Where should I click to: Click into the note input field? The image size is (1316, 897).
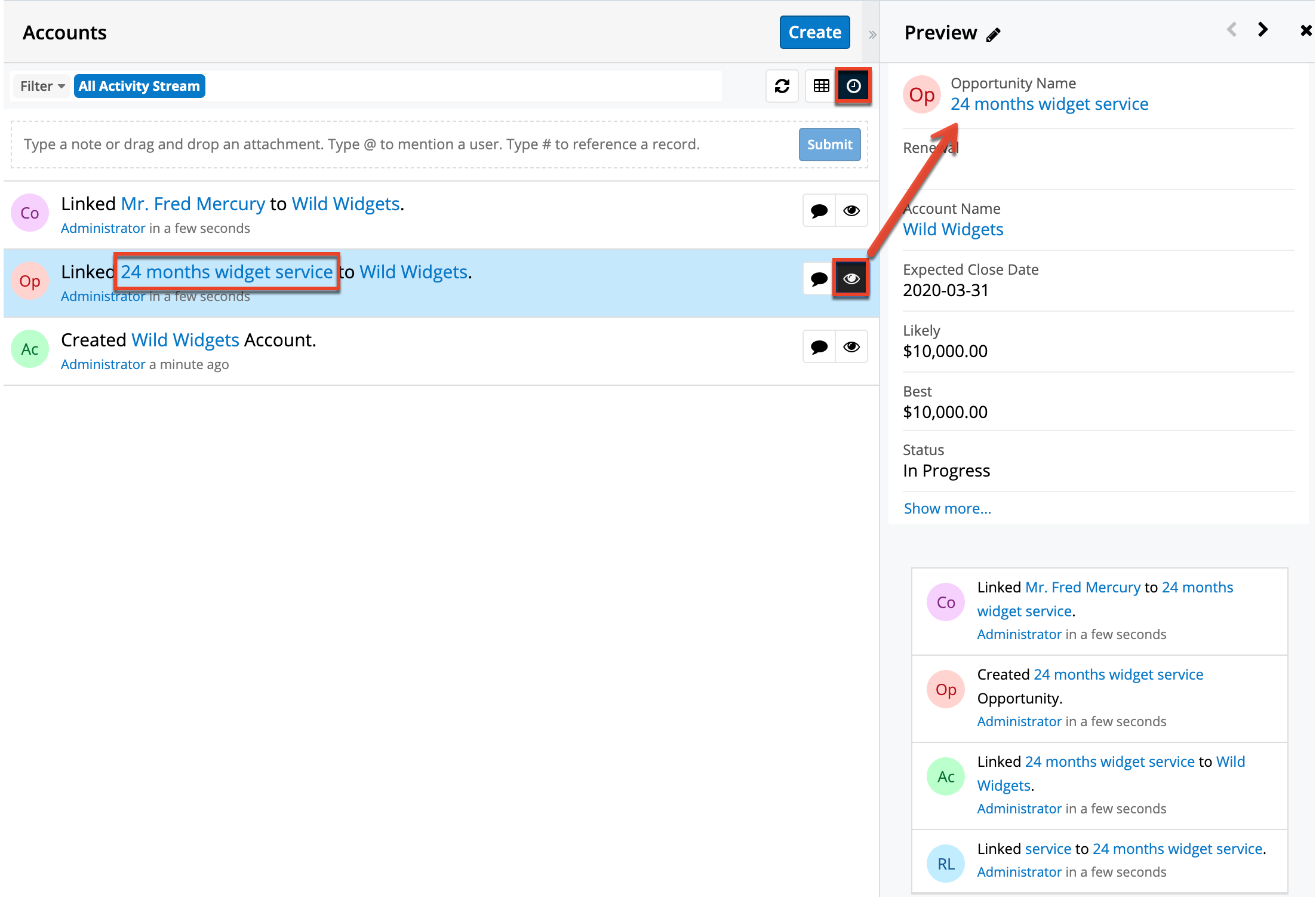[406, 145]
